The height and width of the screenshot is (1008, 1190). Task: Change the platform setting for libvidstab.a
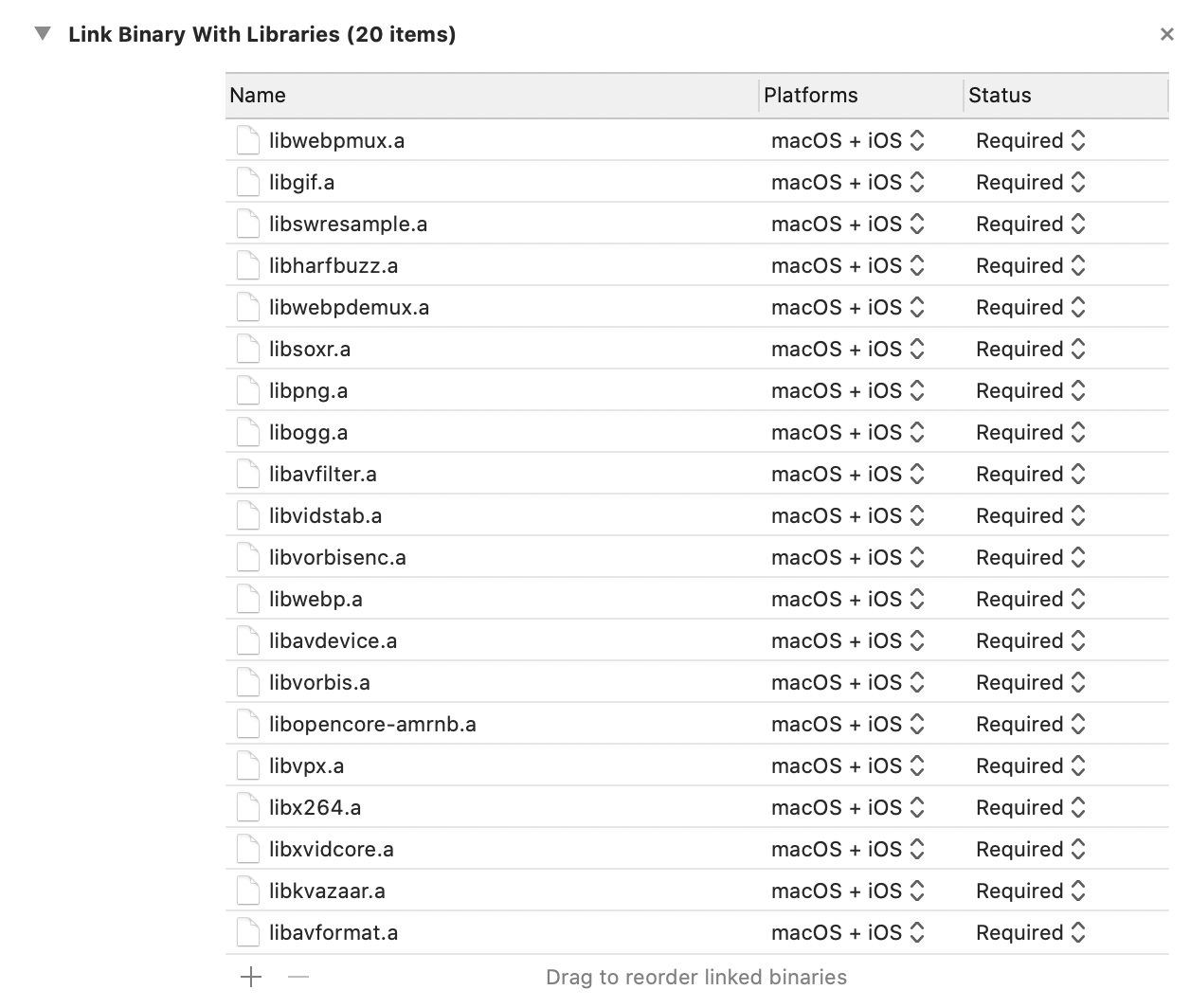click(x=848, y=515)
